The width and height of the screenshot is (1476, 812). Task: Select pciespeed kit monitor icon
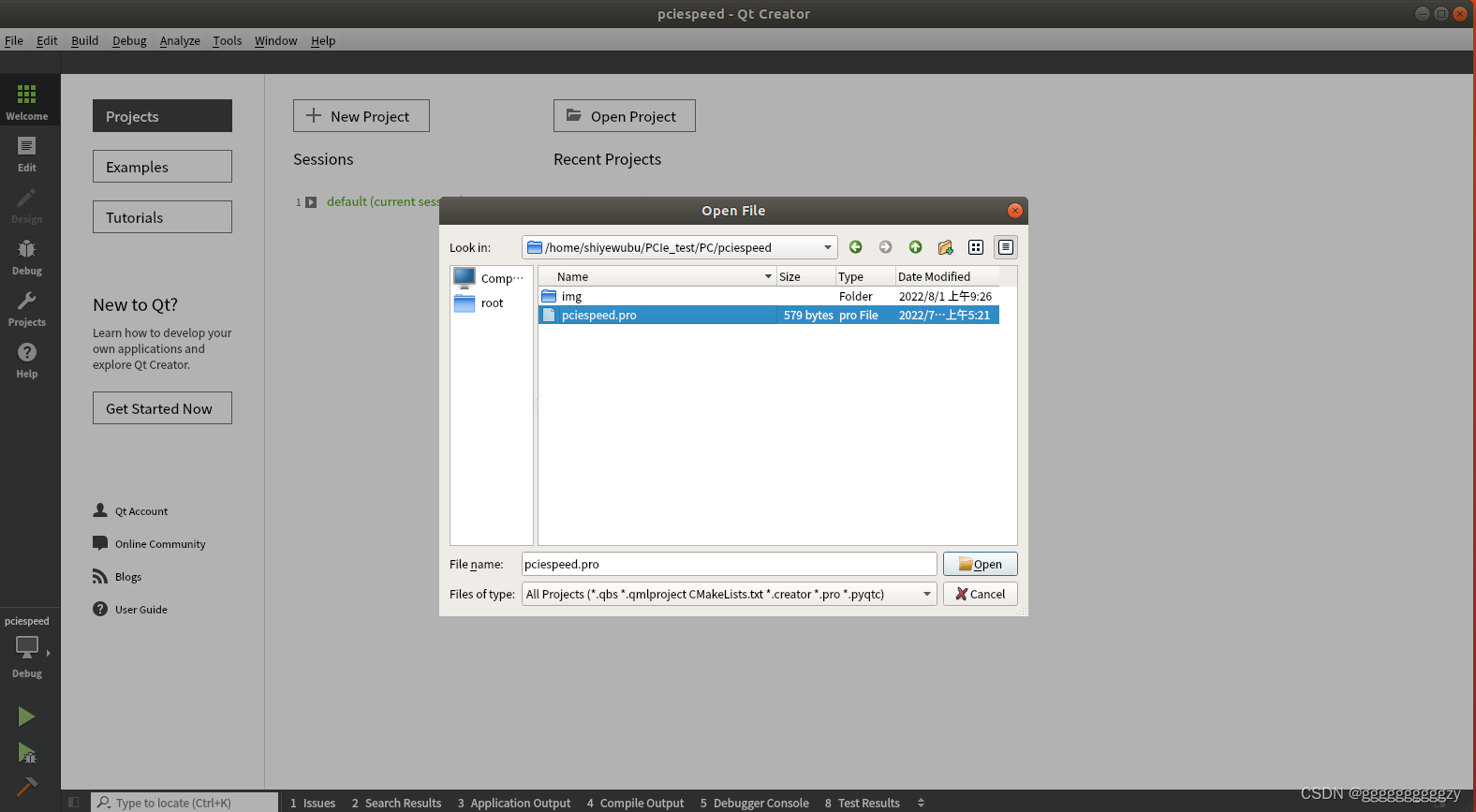pos(27,646)
